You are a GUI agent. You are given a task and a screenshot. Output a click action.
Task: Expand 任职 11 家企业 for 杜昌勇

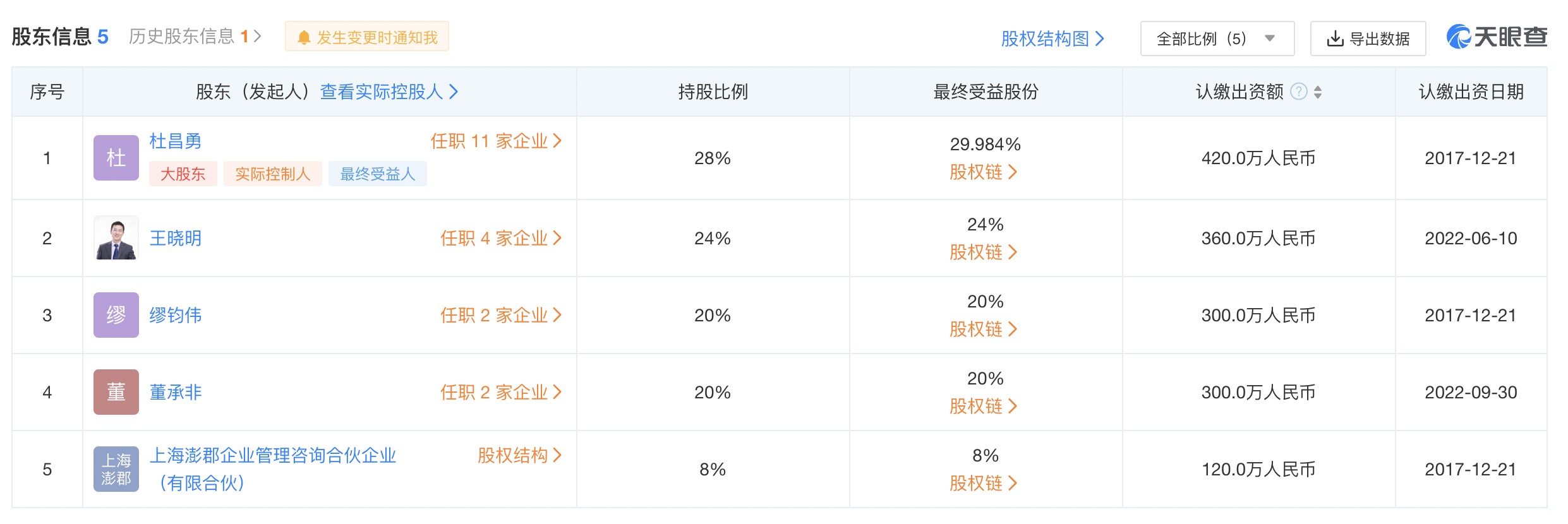(x=496, y=141)
